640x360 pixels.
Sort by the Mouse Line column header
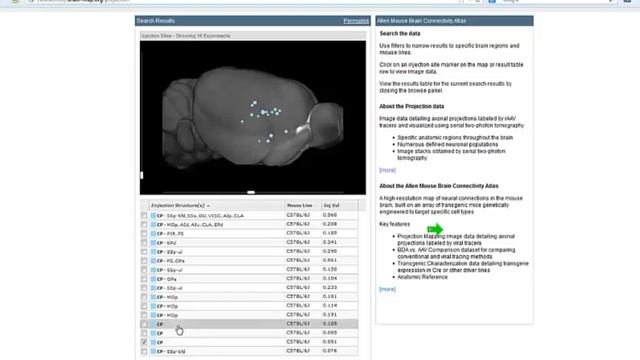(300, 205)
